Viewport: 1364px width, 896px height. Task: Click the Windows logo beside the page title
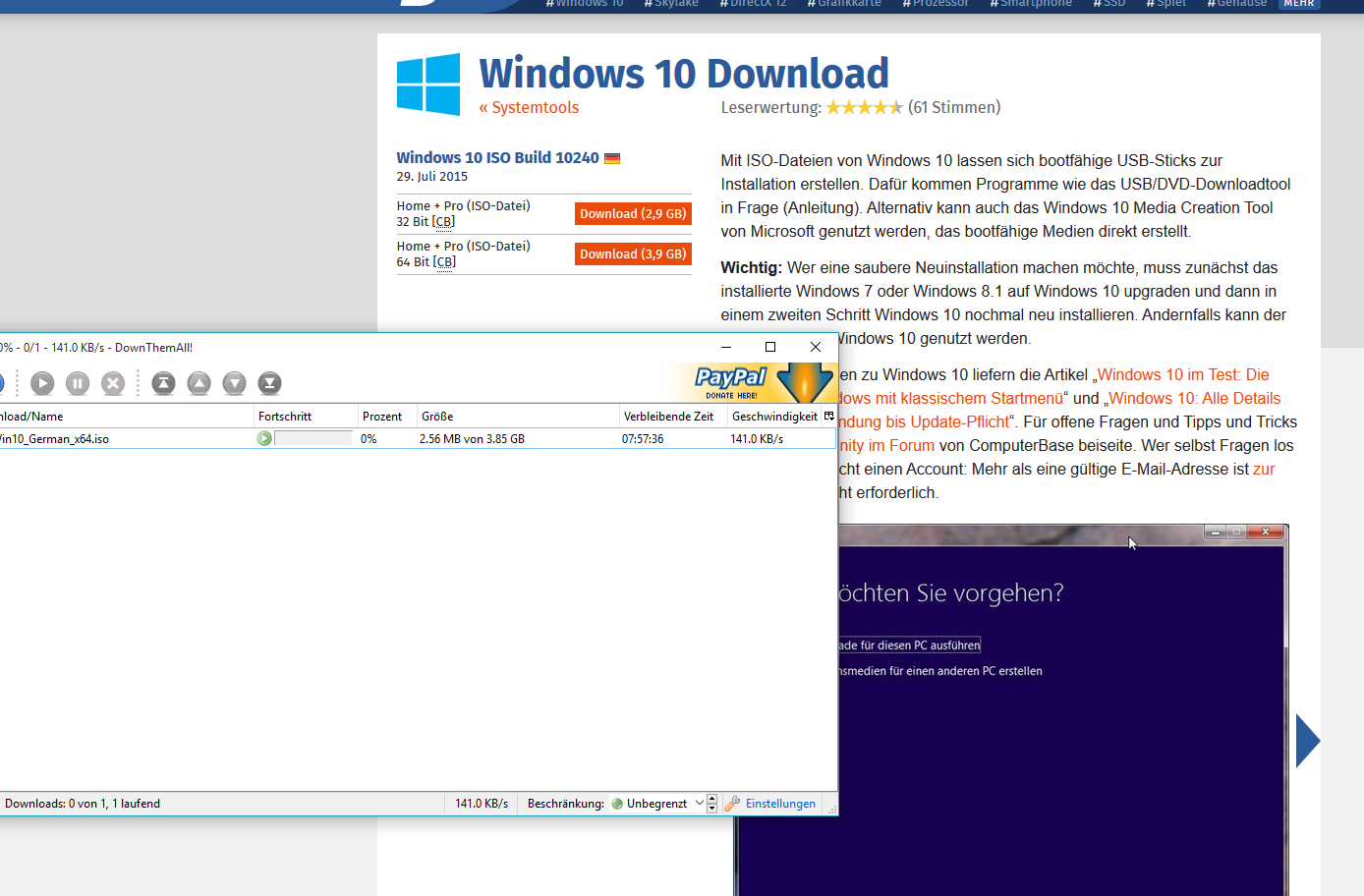pos(428,84)
